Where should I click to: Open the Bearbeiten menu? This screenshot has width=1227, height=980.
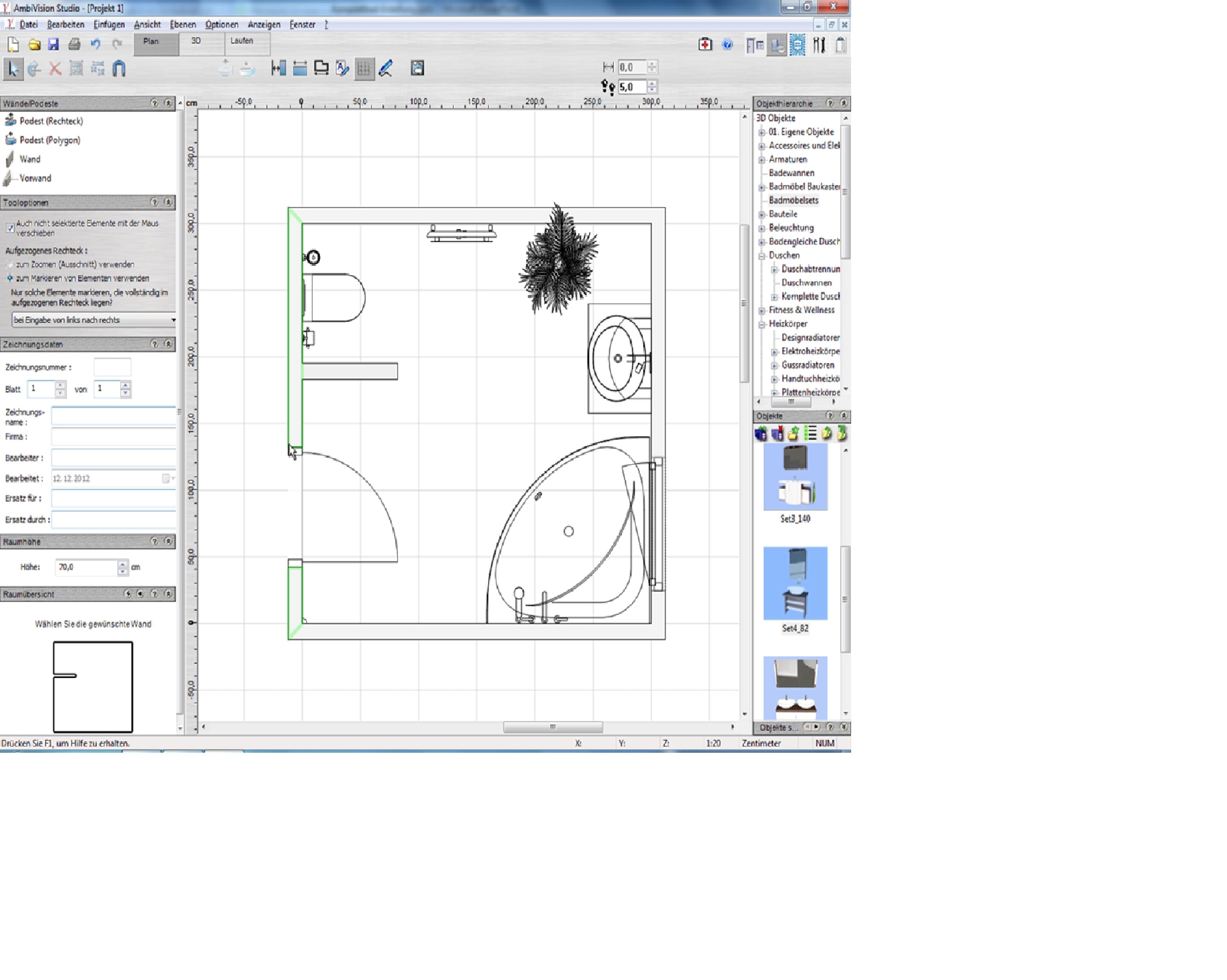pos(66,24)
